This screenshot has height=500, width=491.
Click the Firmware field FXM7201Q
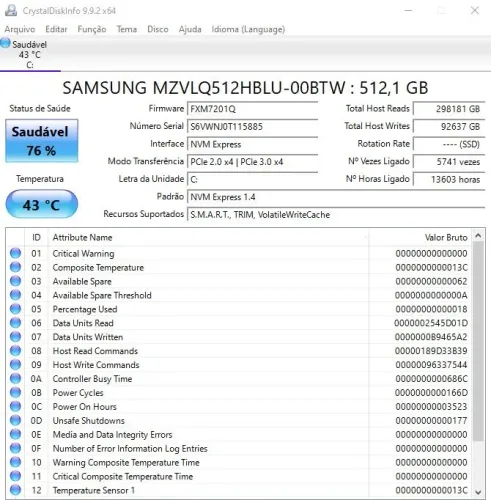(253, 109)
